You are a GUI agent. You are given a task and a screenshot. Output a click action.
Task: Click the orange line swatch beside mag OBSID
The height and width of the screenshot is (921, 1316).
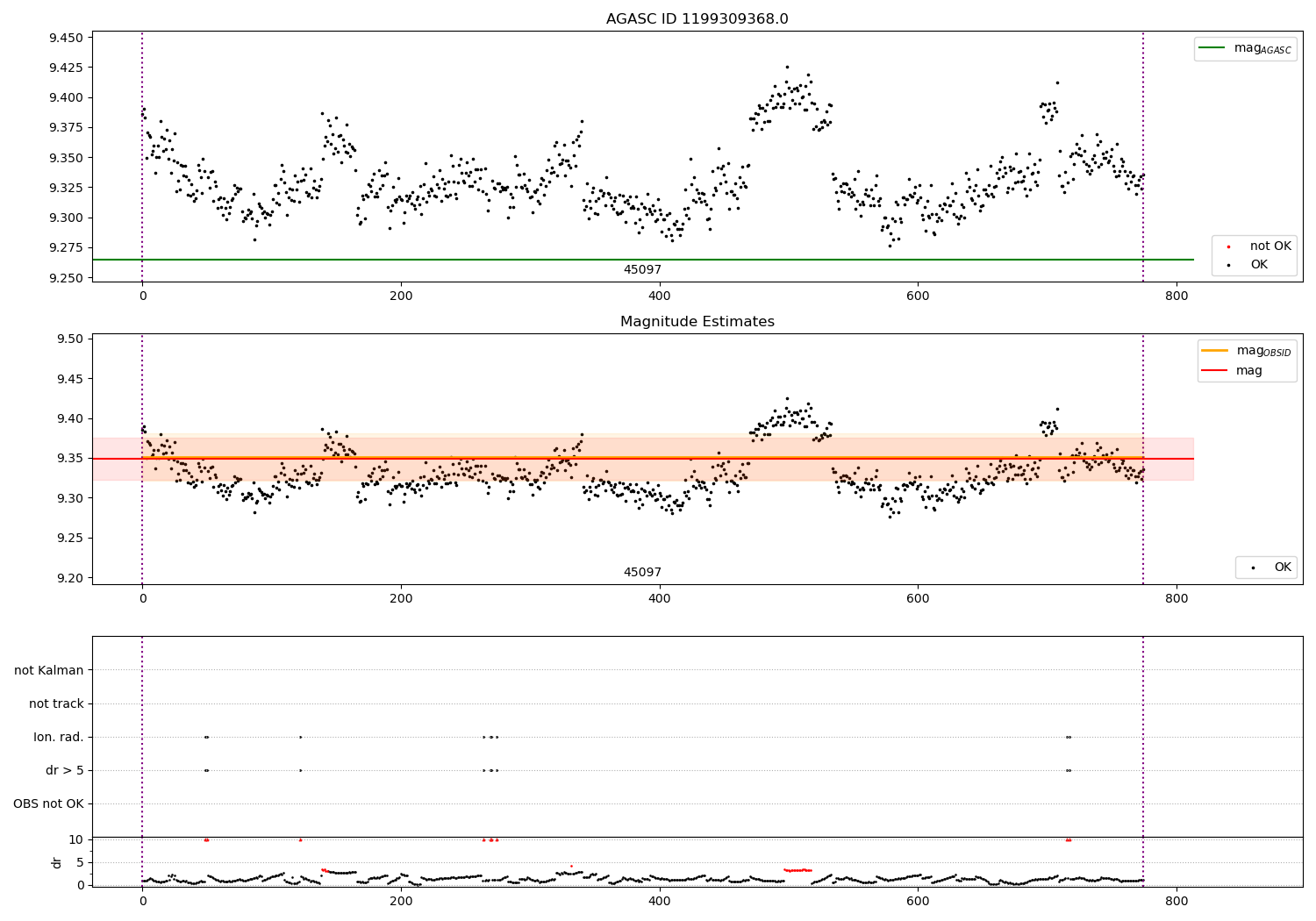click(1214, 350)
